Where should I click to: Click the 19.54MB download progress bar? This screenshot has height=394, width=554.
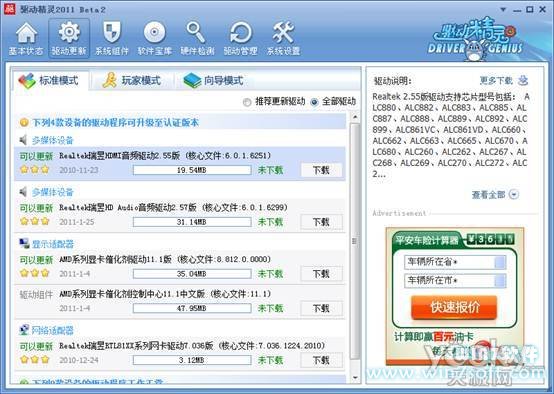click(192, 170)
